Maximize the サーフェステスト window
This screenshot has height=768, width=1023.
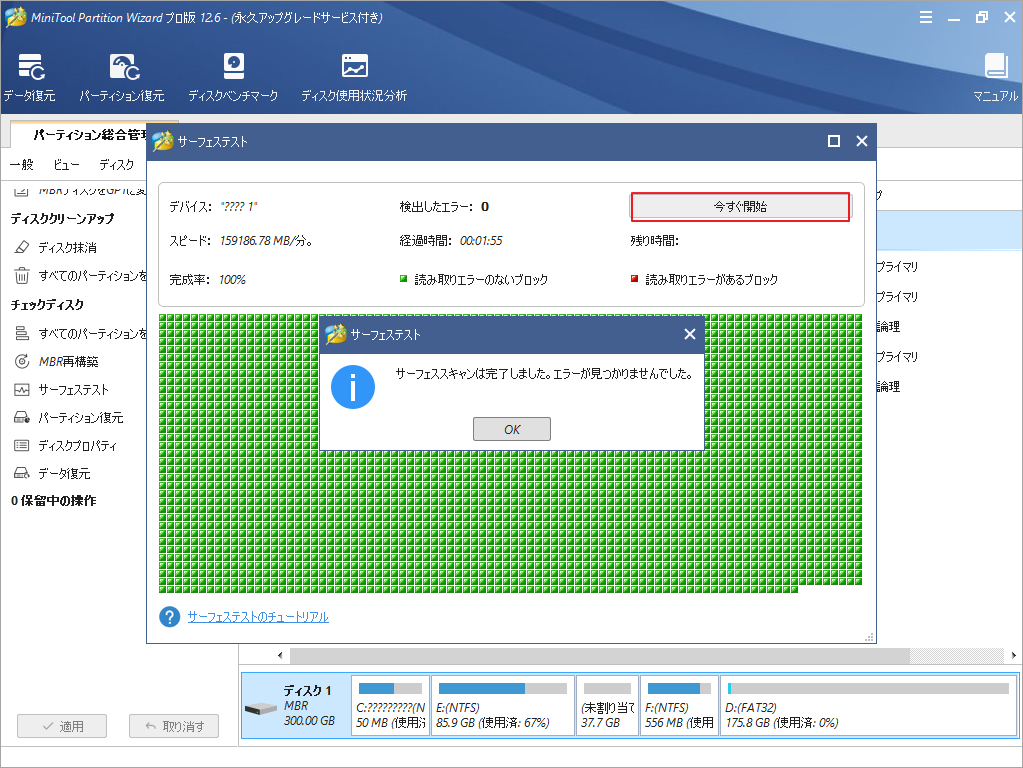(834, 141)
